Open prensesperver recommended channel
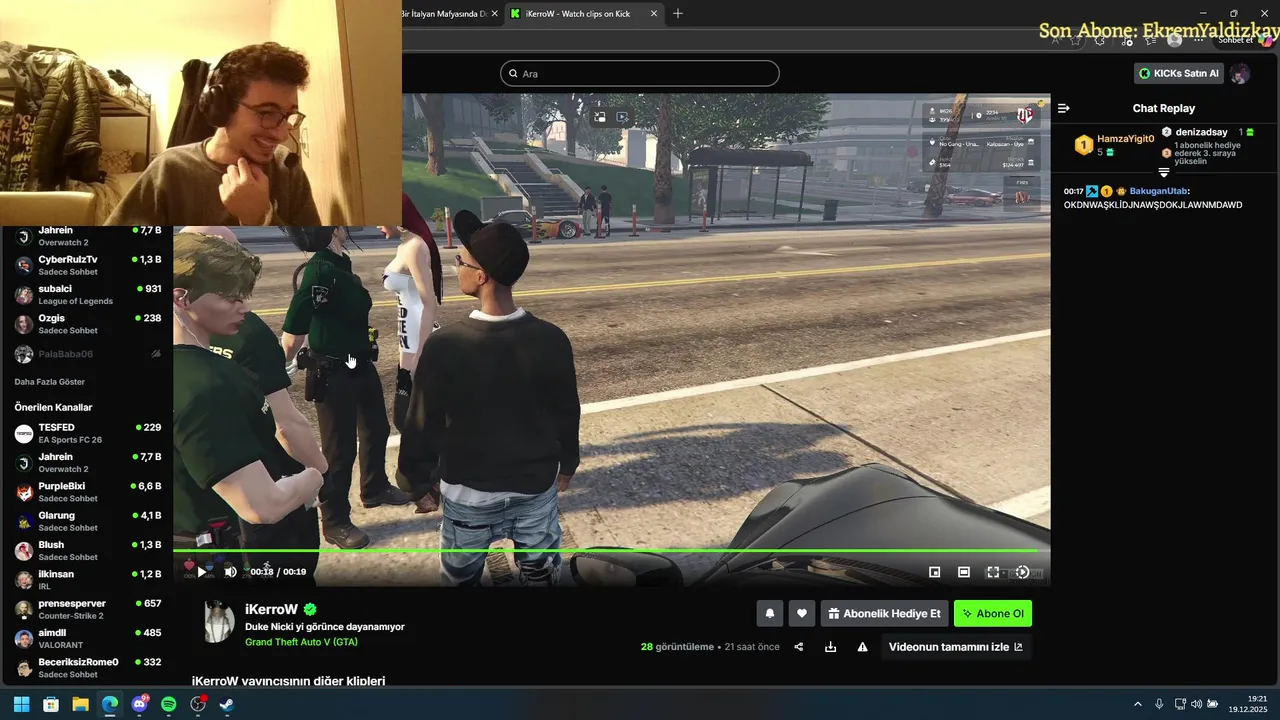Image resolution: width=1280 pixels, height=720 pixels. [x=88, y=609]
